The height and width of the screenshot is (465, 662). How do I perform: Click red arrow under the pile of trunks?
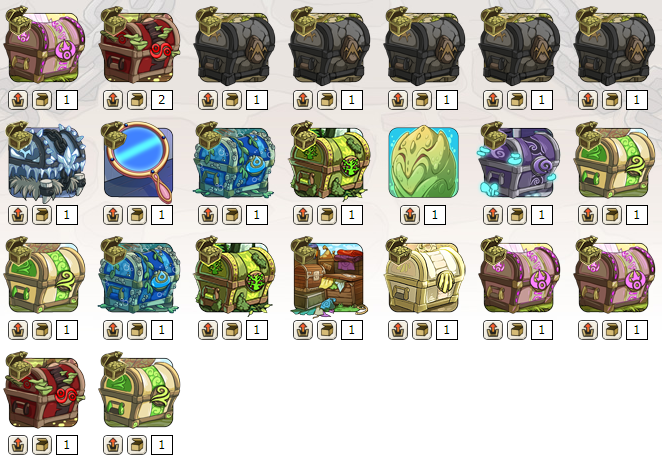point(303,330)
